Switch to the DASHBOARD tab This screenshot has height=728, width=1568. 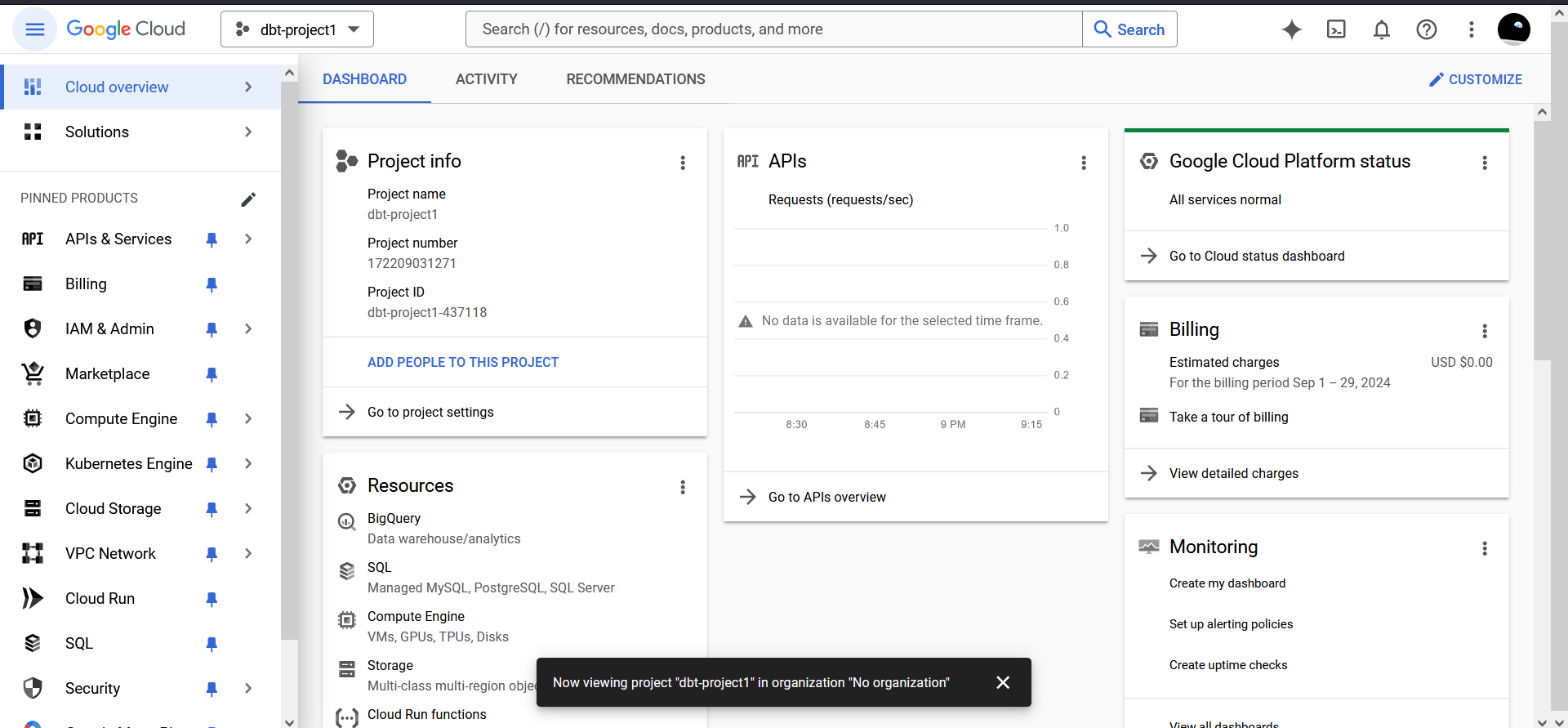pyautogui.click(x=364, y=79)
